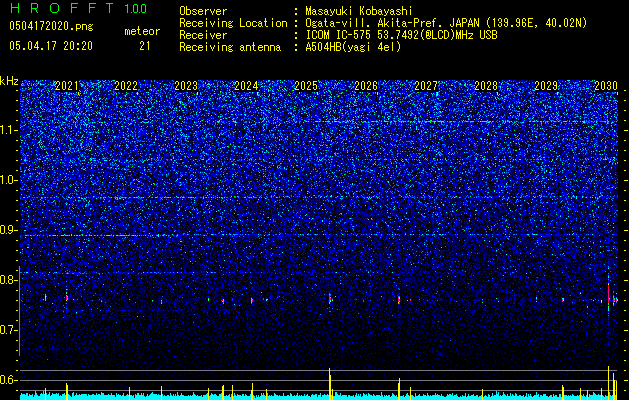Select observer name Masayuki Kobayashi
629x400 pixels.
tap(359, 11)
